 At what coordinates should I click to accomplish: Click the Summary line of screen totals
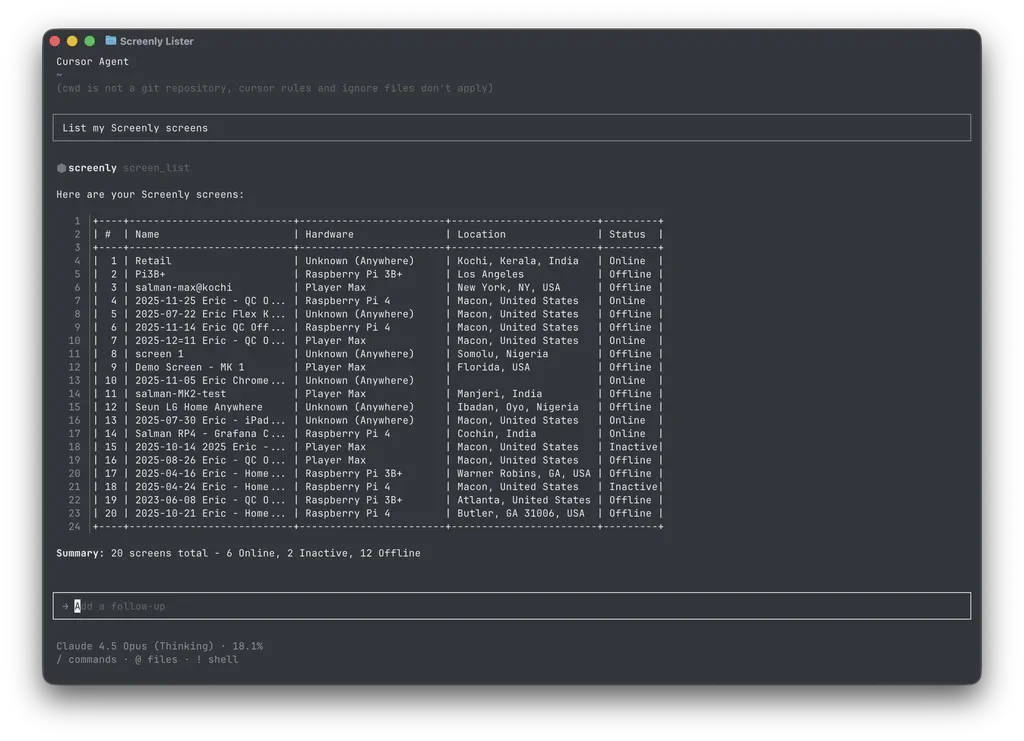point(238,553)
